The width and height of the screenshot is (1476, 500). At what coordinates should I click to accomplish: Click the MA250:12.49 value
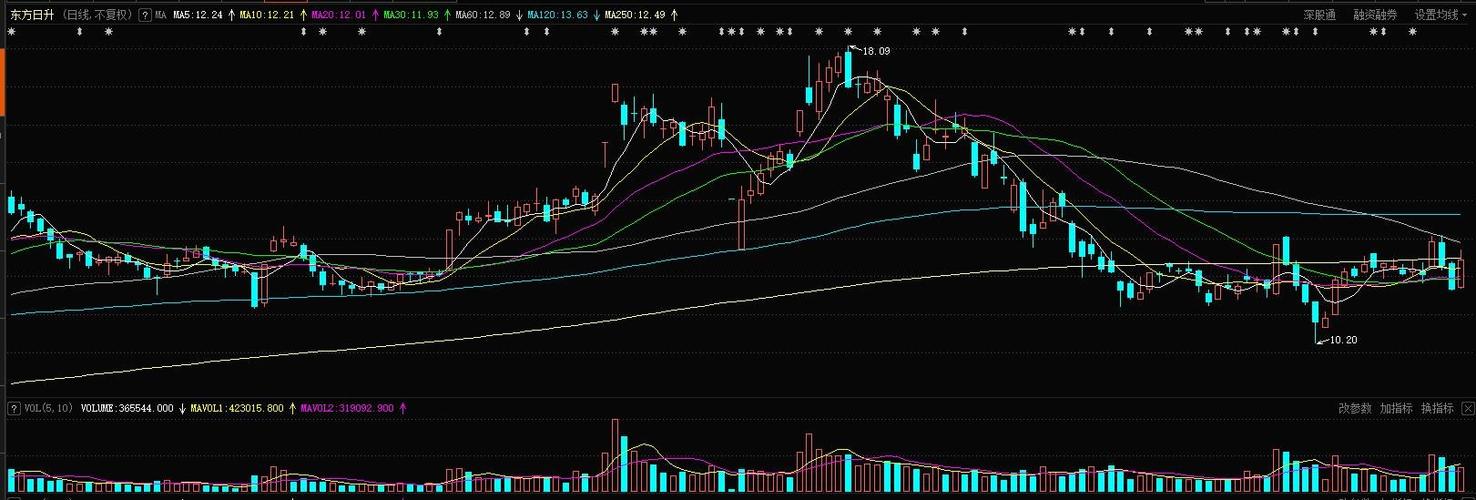[x=635, y=15]
